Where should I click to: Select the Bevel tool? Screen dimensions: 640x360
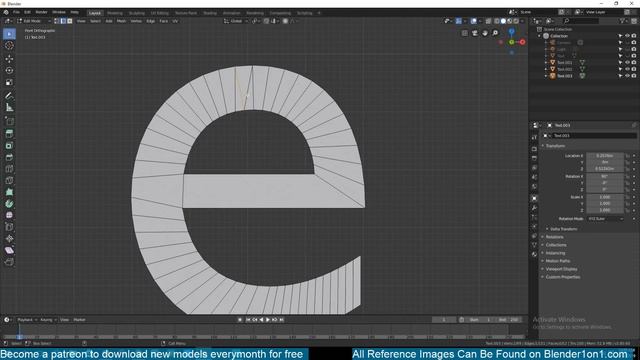click(9, 158)
